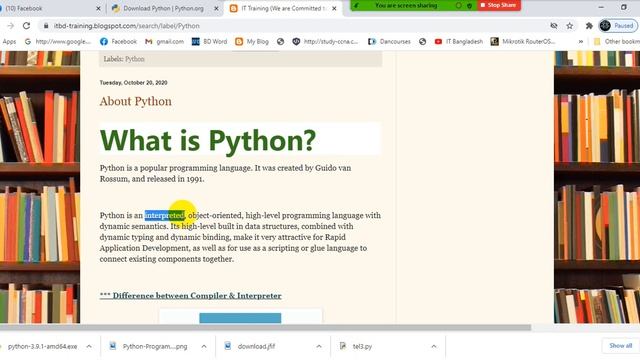Click the lock icon in the address bar
This screenshot has width=640, height=360.
46,26
